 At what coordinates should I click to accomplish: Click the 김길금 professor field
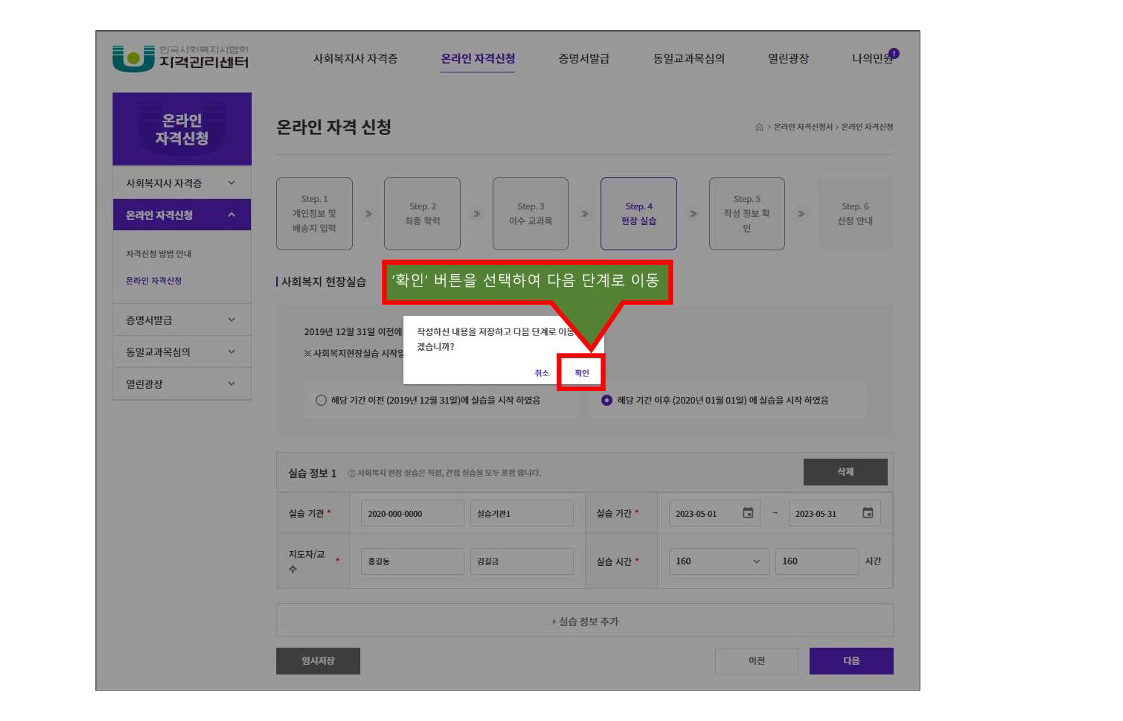[521, 561]
